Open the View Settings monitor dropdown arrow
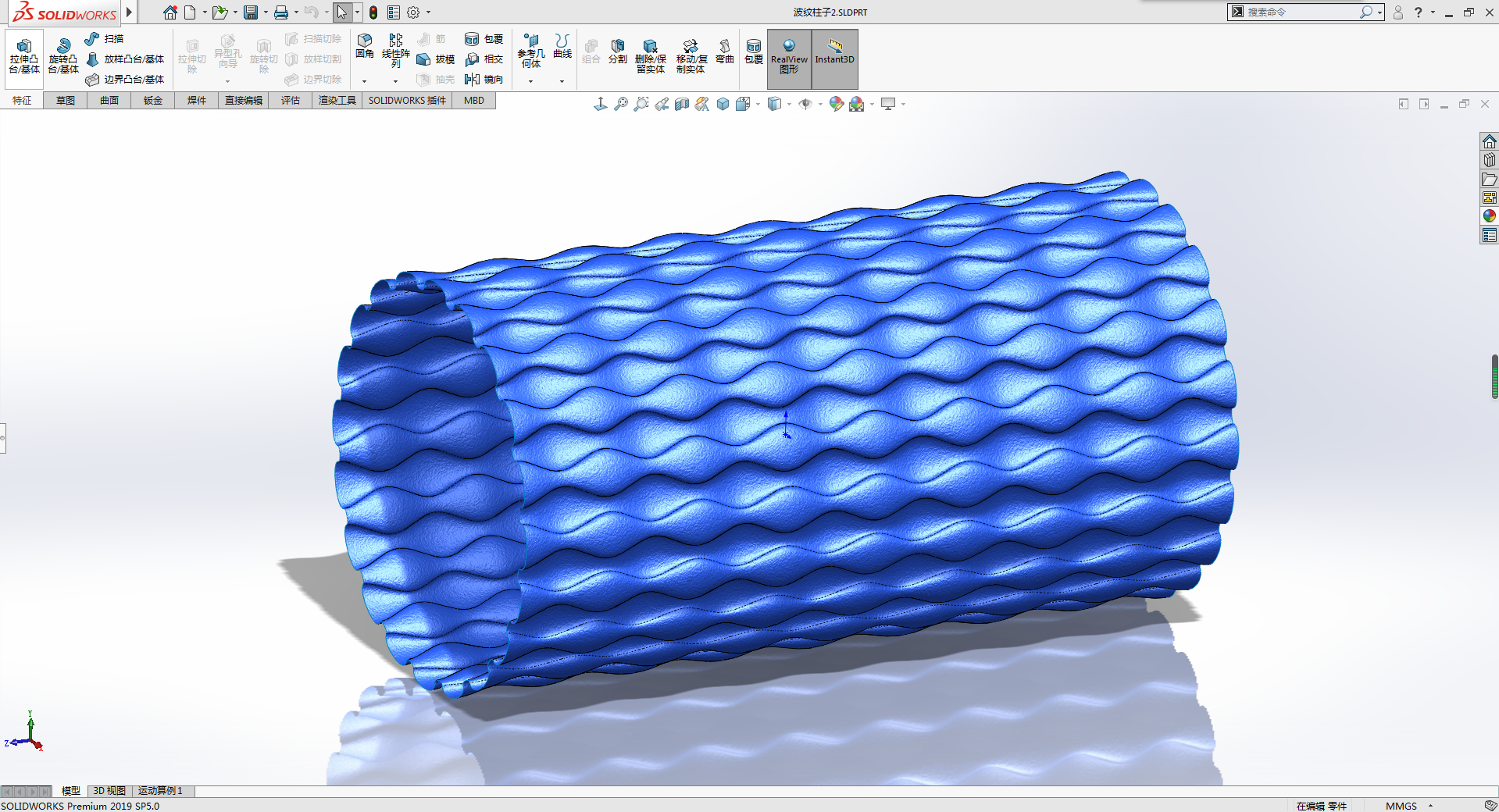 (903, 104)
